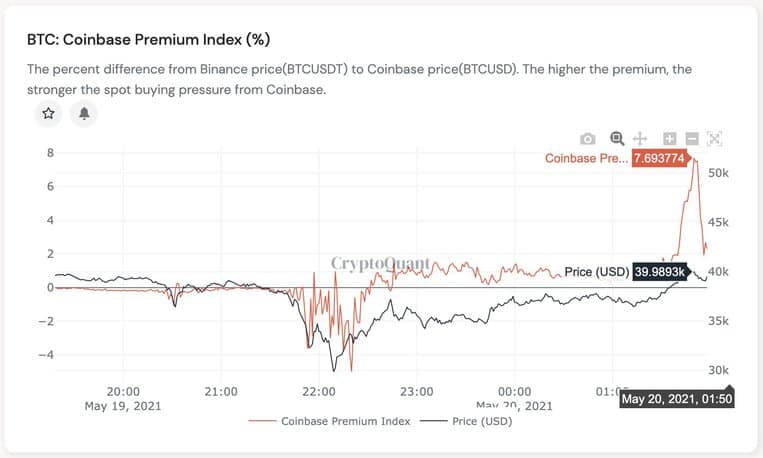Toggle Price (USD) legend entry
Screen dimensions: 763x458
pos(482,421)
